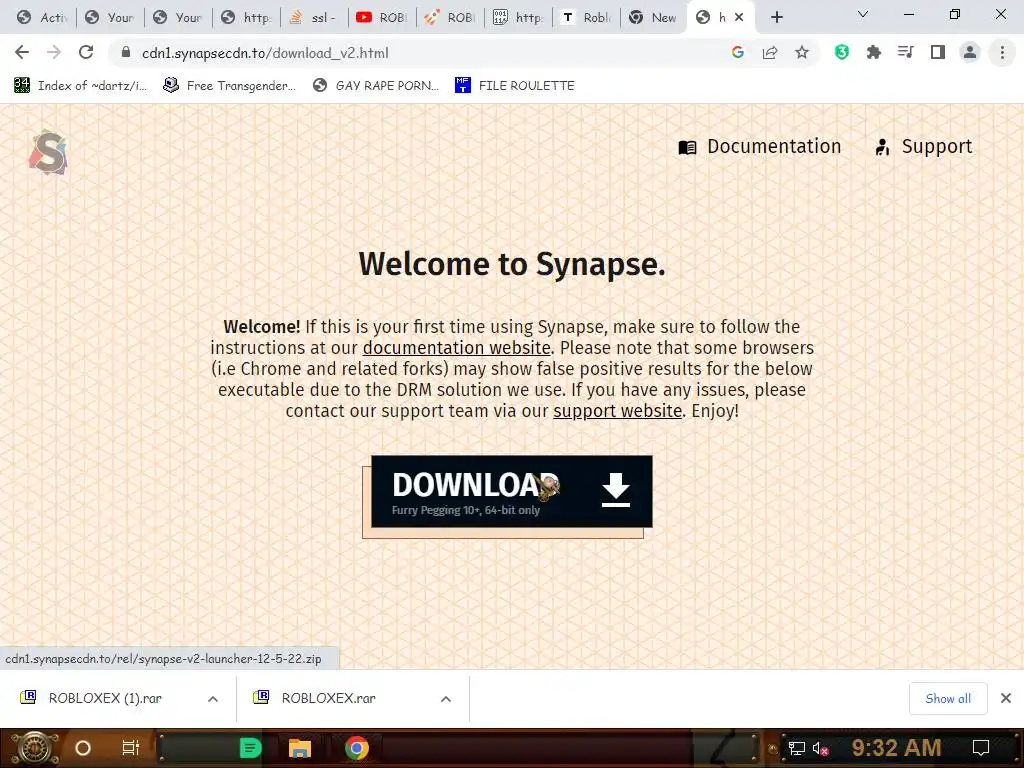Reload the current page
1024x768 pixels.
pos(86,52)
